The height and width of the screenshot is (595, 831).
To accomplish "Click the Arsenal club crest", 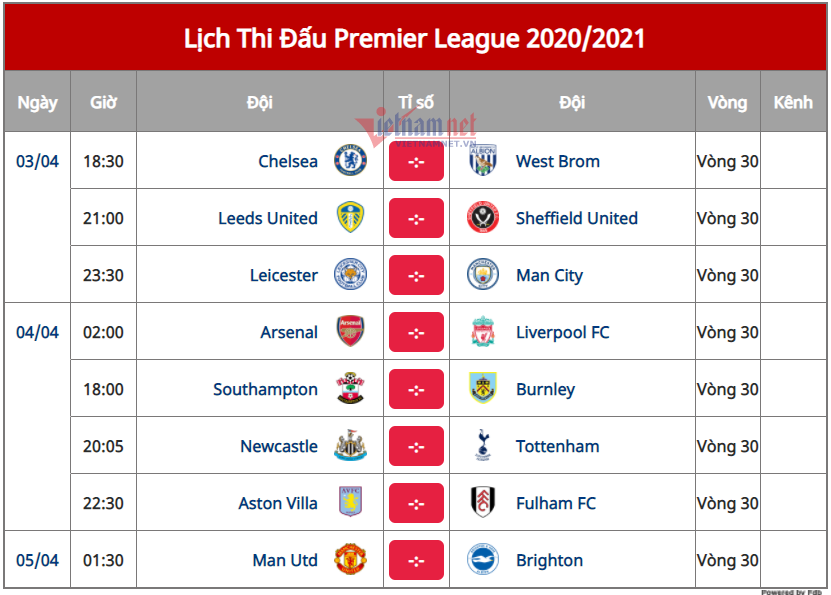I will 350,332.
